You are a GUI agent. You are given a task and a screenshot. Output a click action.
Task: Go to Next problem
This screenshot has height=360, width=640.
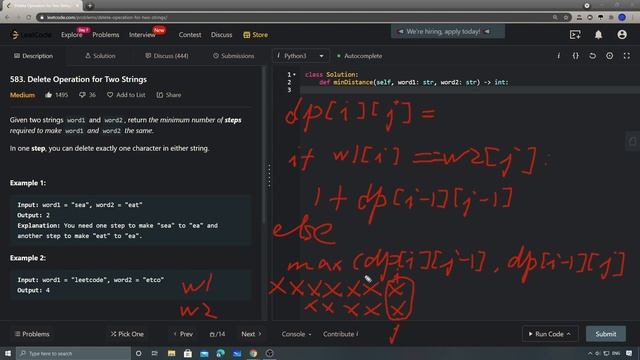point(251,334)
